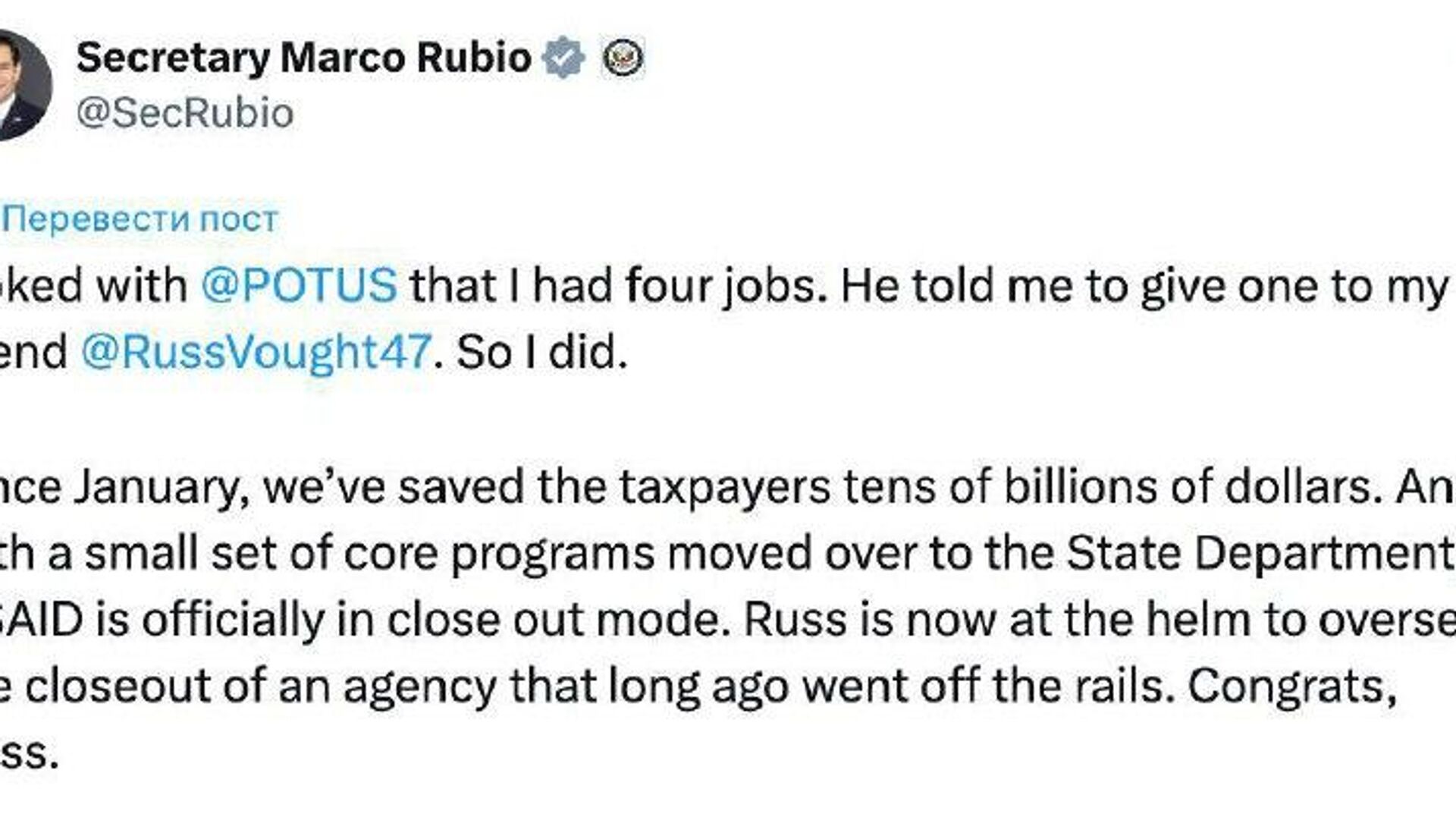1456x817 pixels.
Task: Open Marco Rubio's profile photo
Action: 23,86
